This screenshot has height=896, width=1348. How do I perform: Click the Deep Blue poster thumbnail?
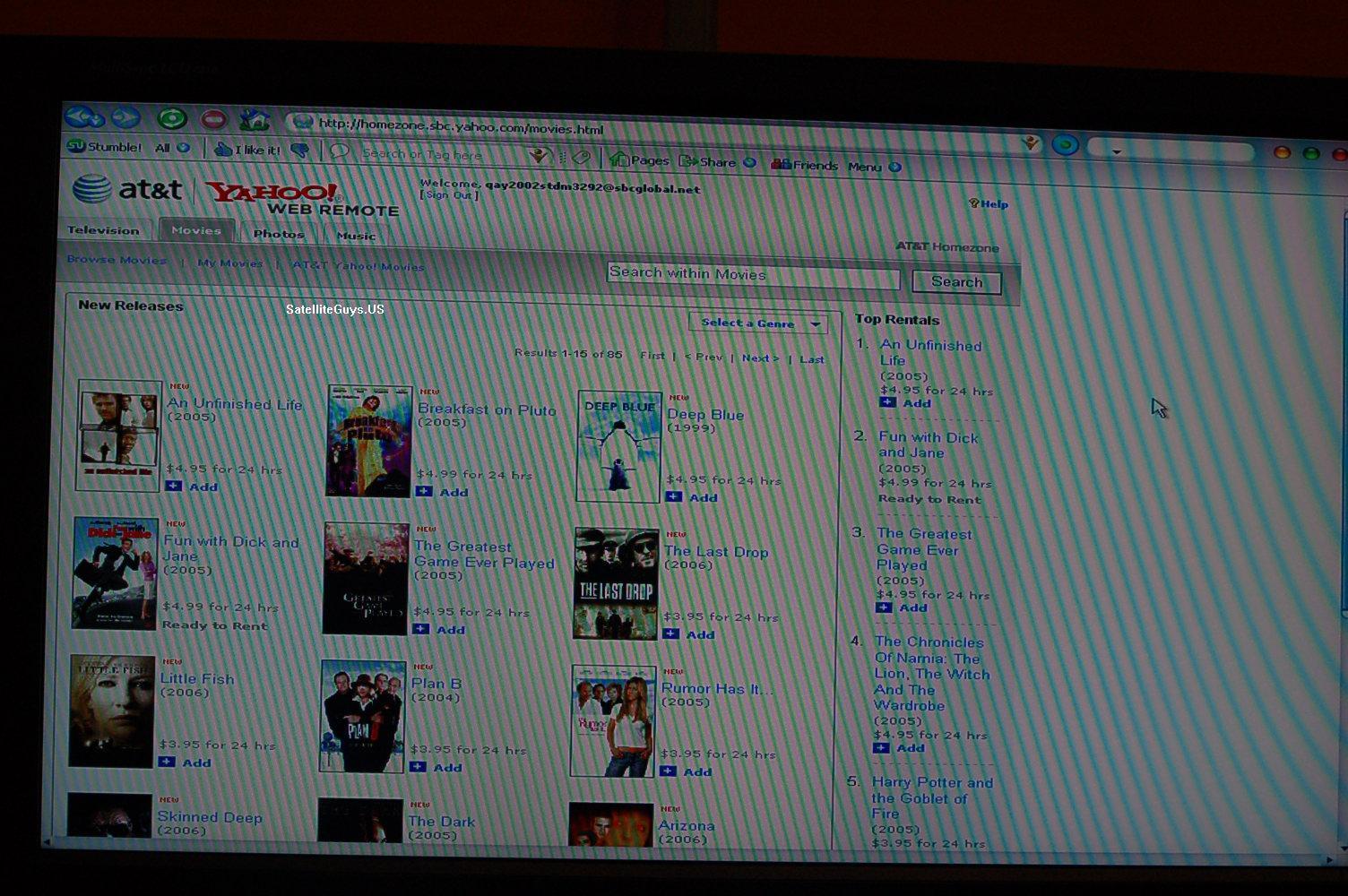(618, 446)
